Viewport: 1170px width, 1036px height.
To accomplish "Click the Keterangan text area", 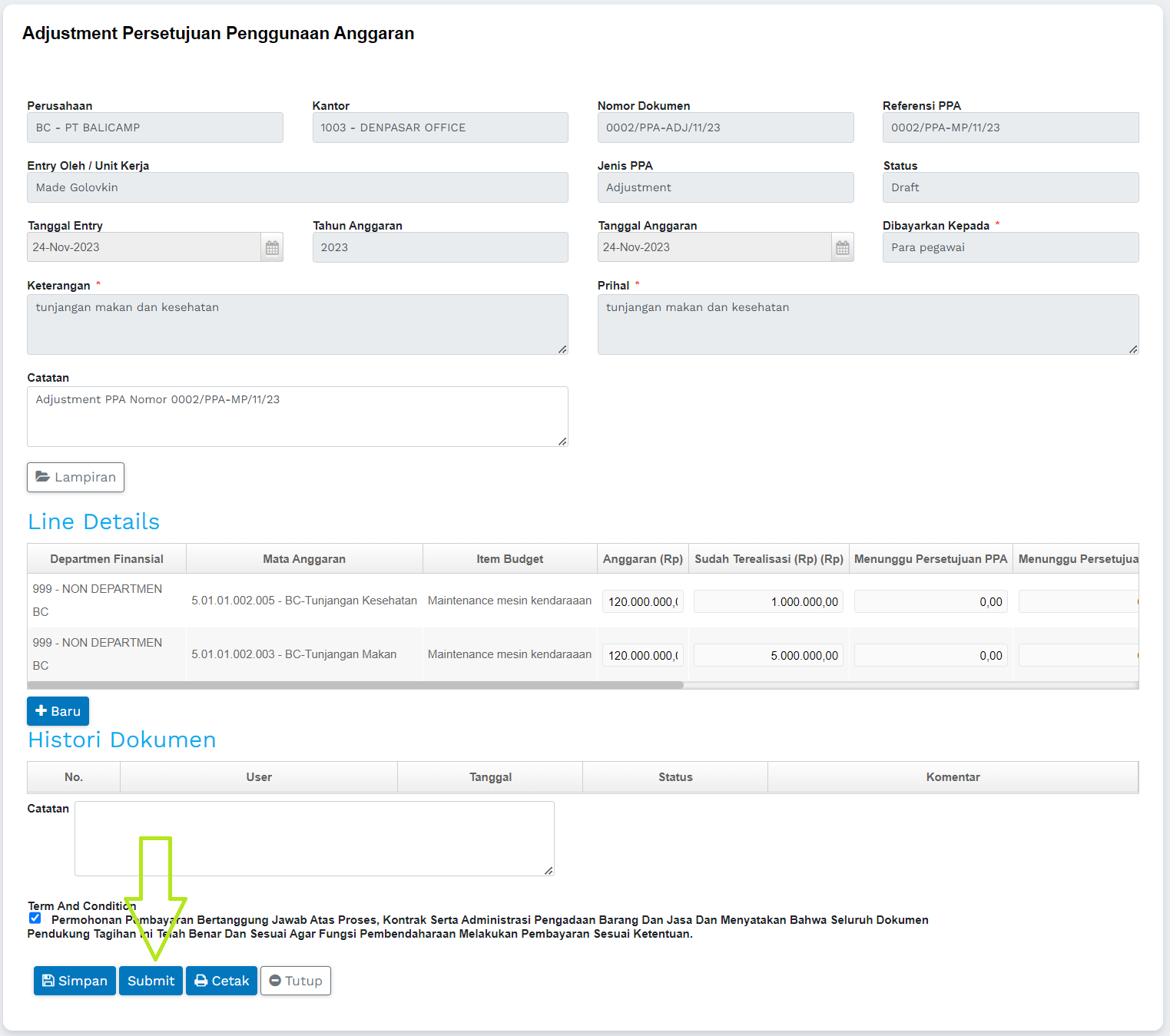I will tap(297, 324).
